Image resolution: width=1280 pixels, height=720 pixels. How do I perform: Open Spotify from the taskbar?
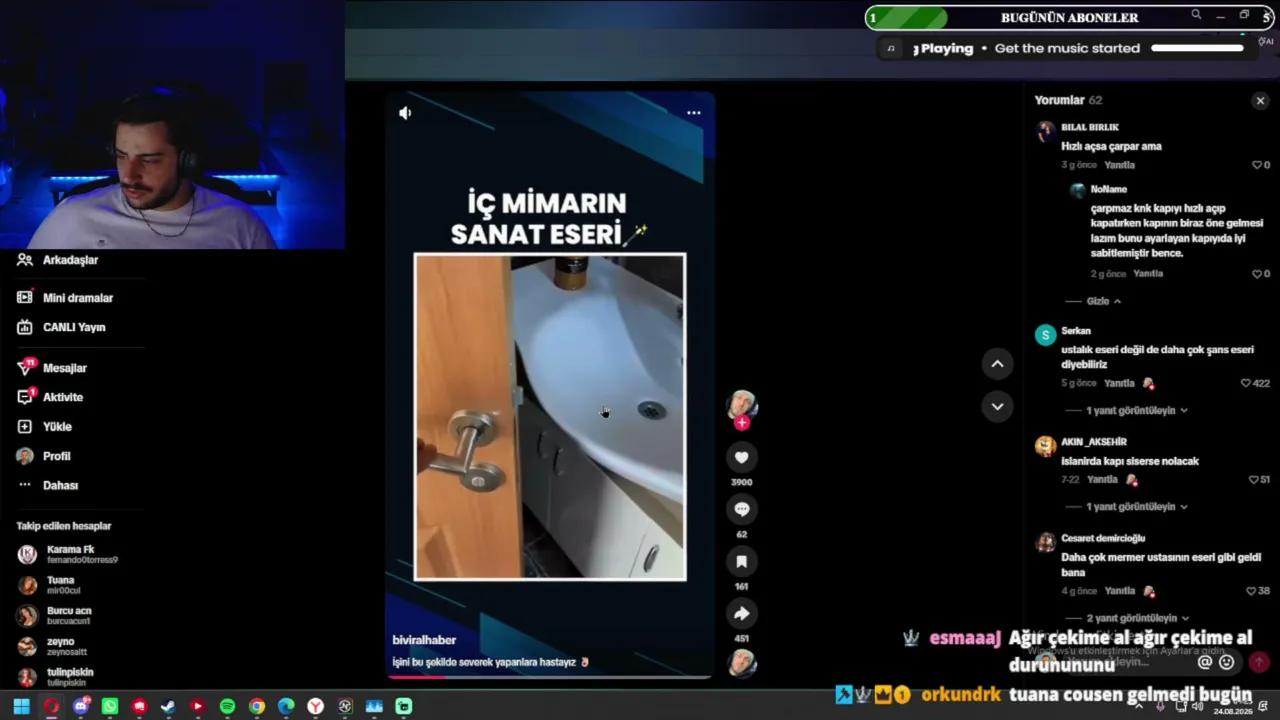pos(227,707)
